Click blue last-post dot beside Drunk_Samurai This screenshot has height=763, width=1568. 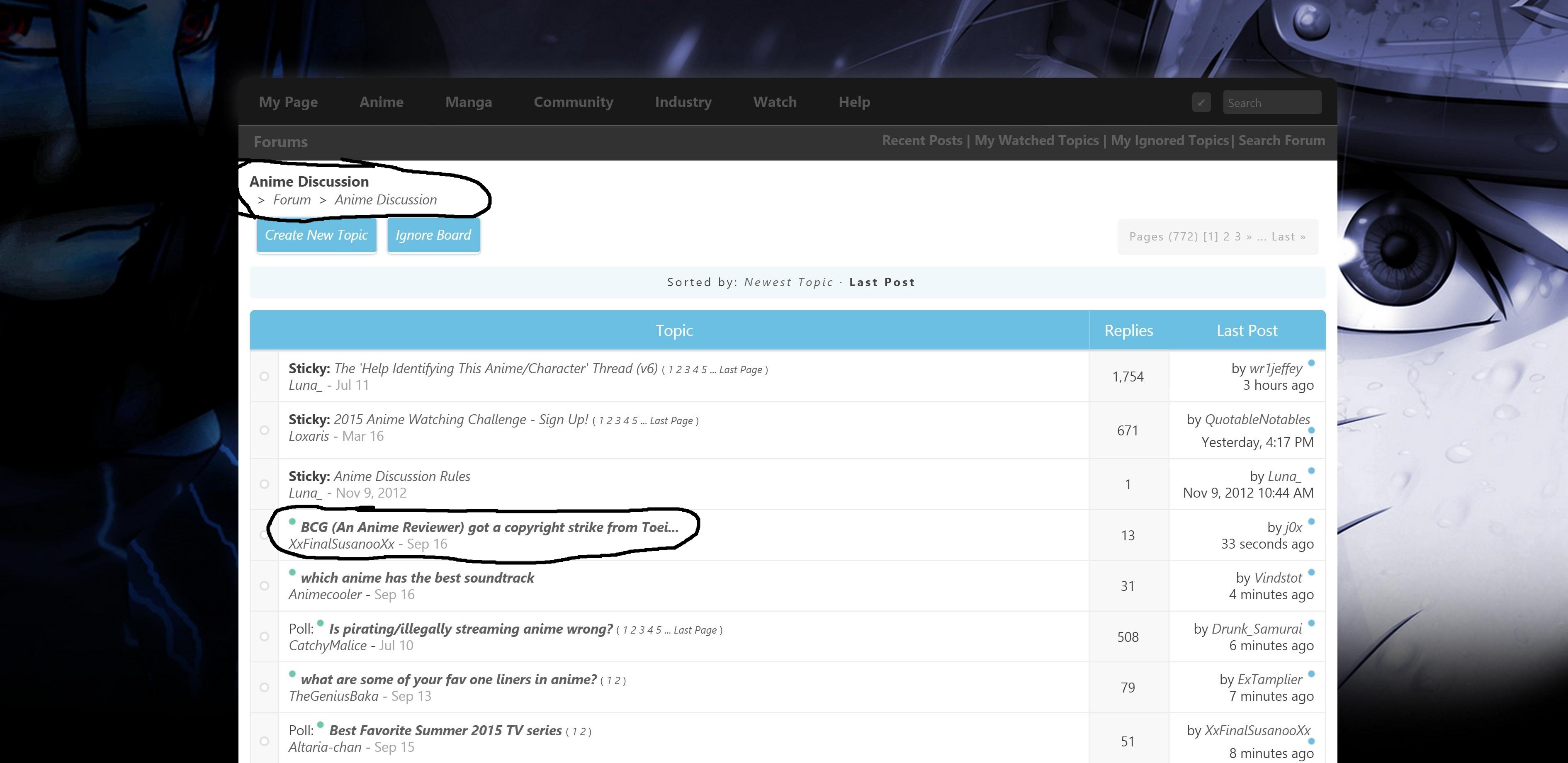click(1311, 623)
